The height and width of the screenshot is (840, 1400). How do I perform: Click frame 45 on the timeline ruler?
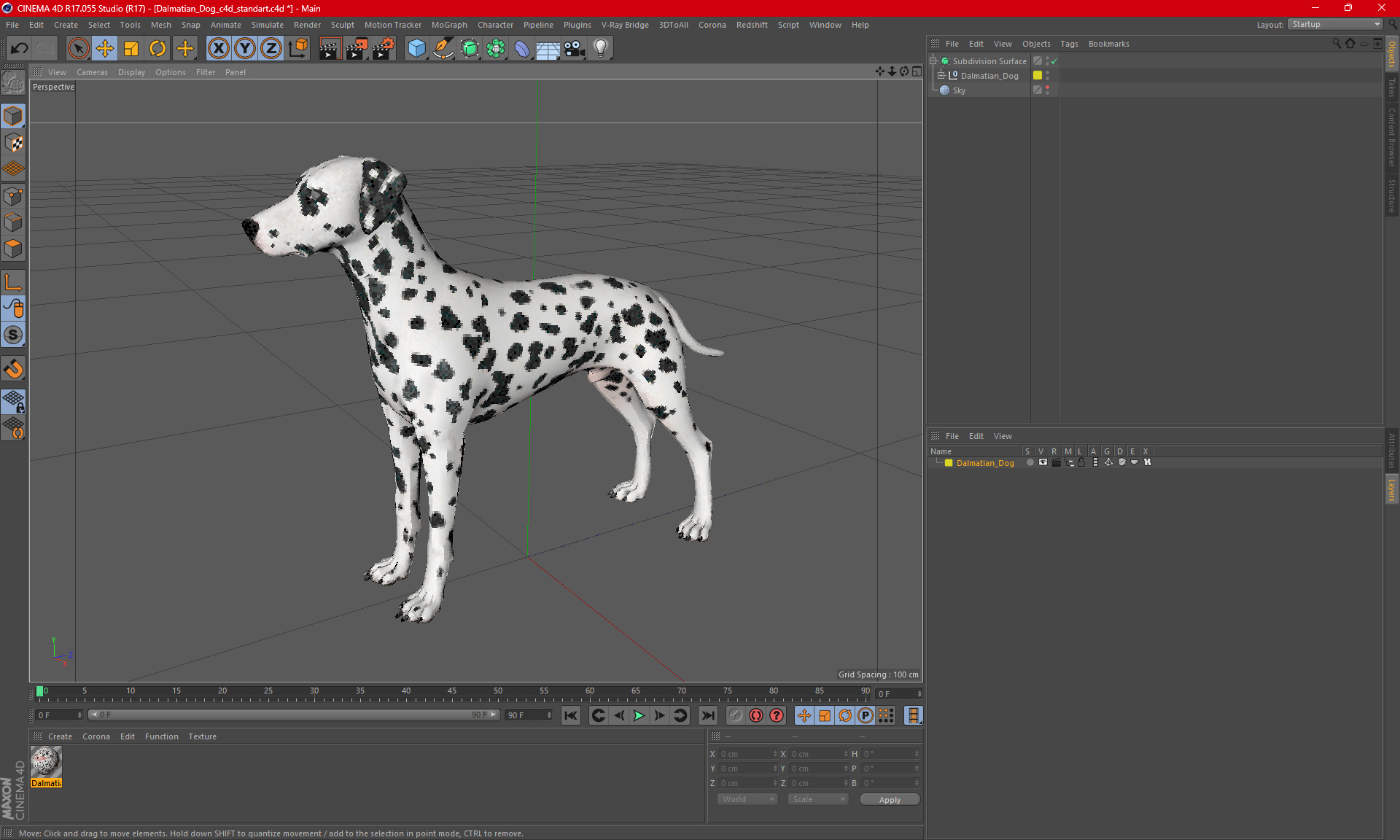[x=452, y=693]
